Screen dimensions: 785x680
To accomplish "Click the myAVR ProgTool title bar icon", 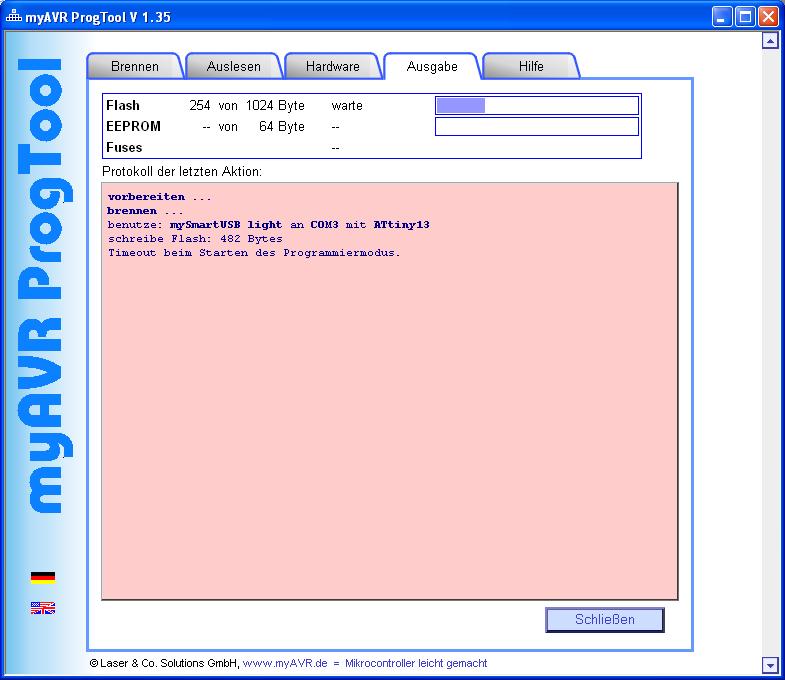I will [14, 17].
